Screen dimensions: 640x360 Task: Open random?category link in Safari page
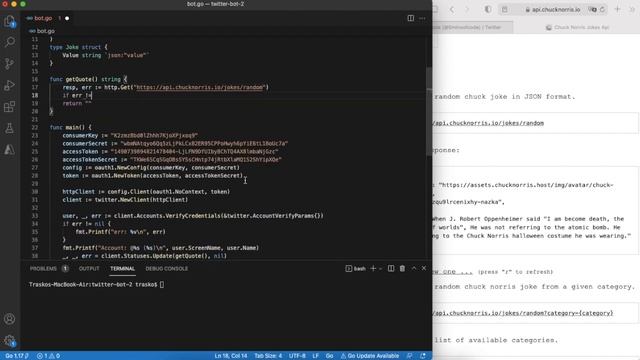pyautogui.click(x=523, y=313)
